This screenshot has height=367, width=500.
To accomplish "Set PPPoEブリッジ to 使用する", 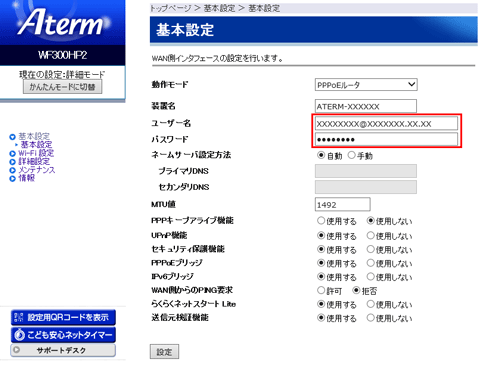I will pyautogui.click(x=321, y=263).
